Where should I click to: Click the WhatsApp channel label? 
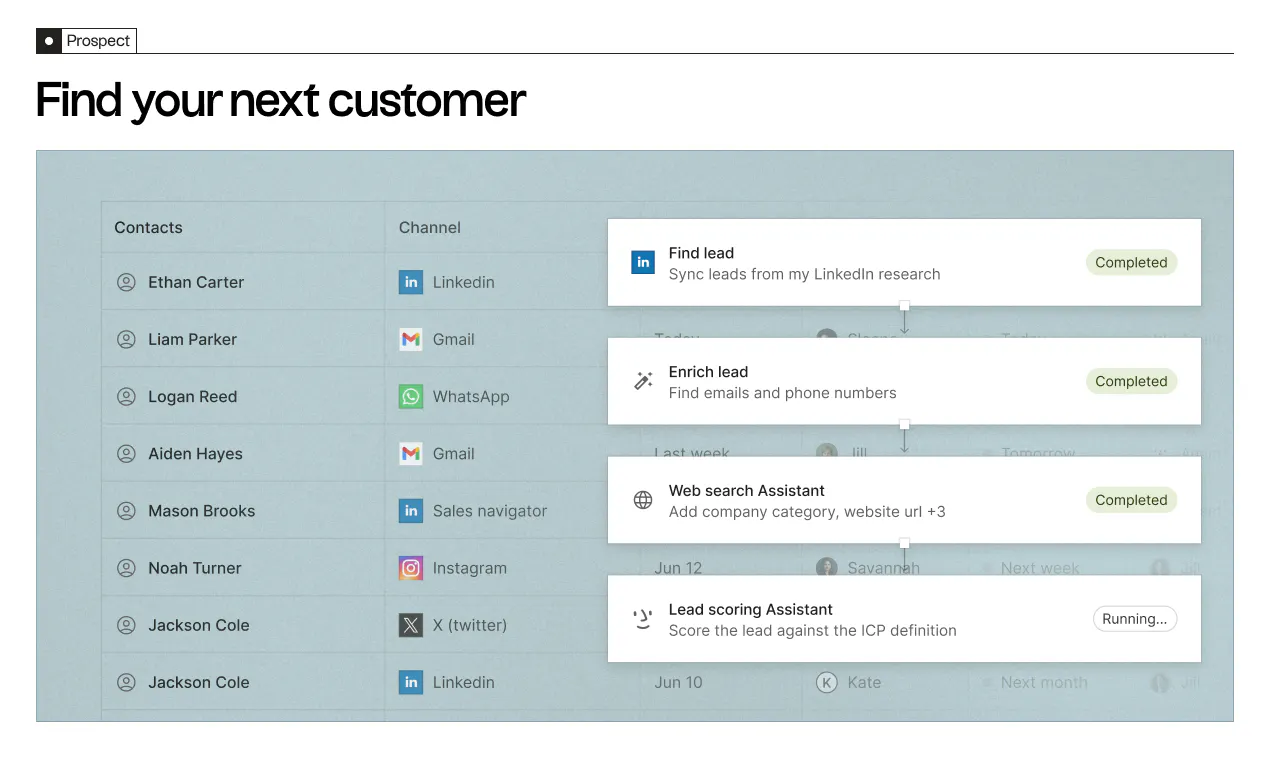point(471,396)
